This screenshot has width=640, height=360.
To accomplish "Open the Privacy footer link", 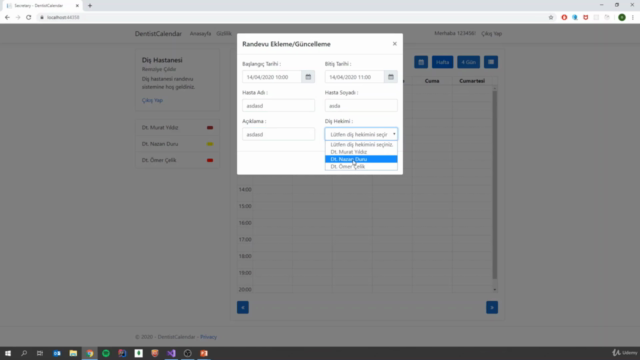I will (x=209, y=337).
